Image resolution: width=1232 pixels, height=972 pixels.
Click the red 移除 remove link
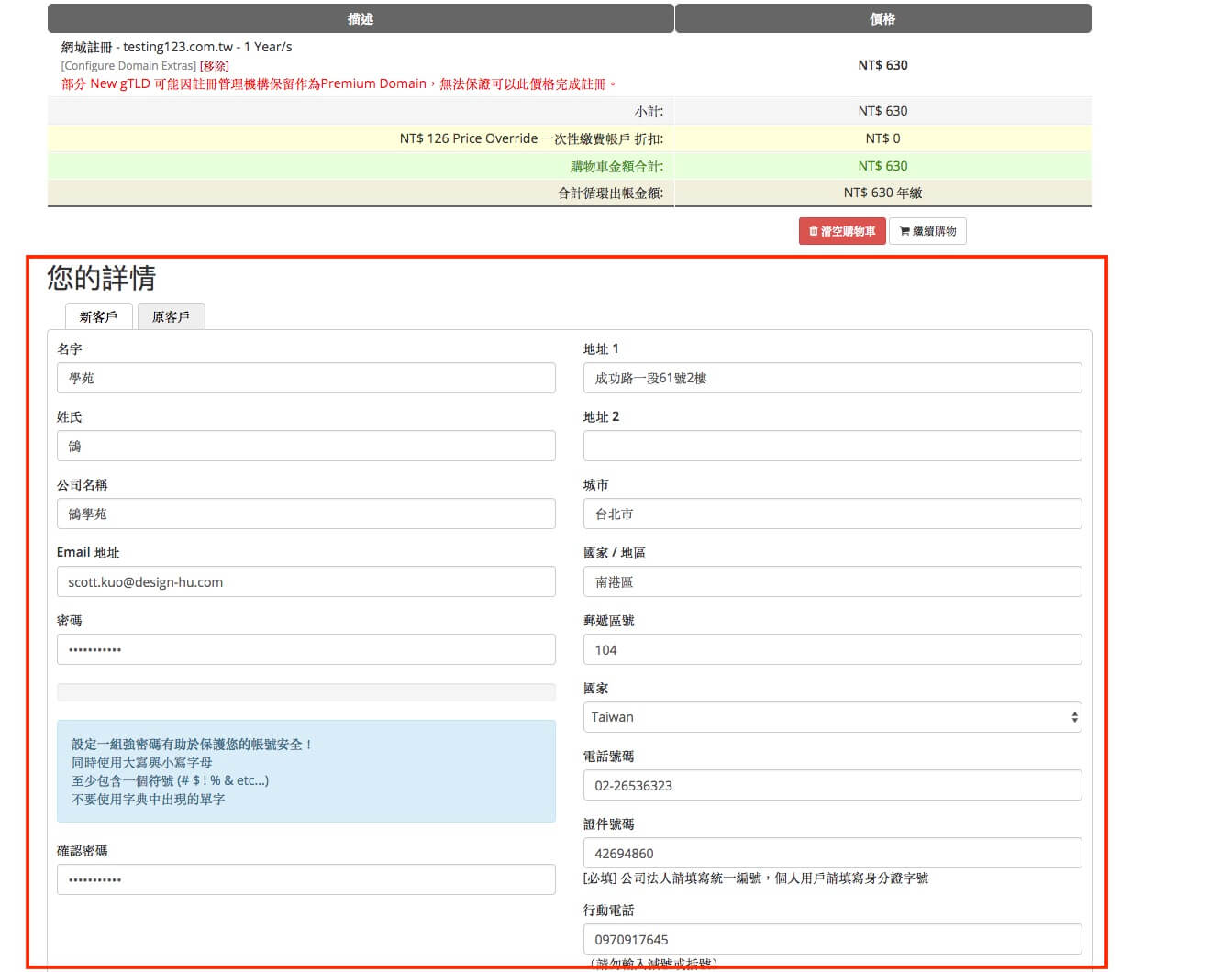215,66
